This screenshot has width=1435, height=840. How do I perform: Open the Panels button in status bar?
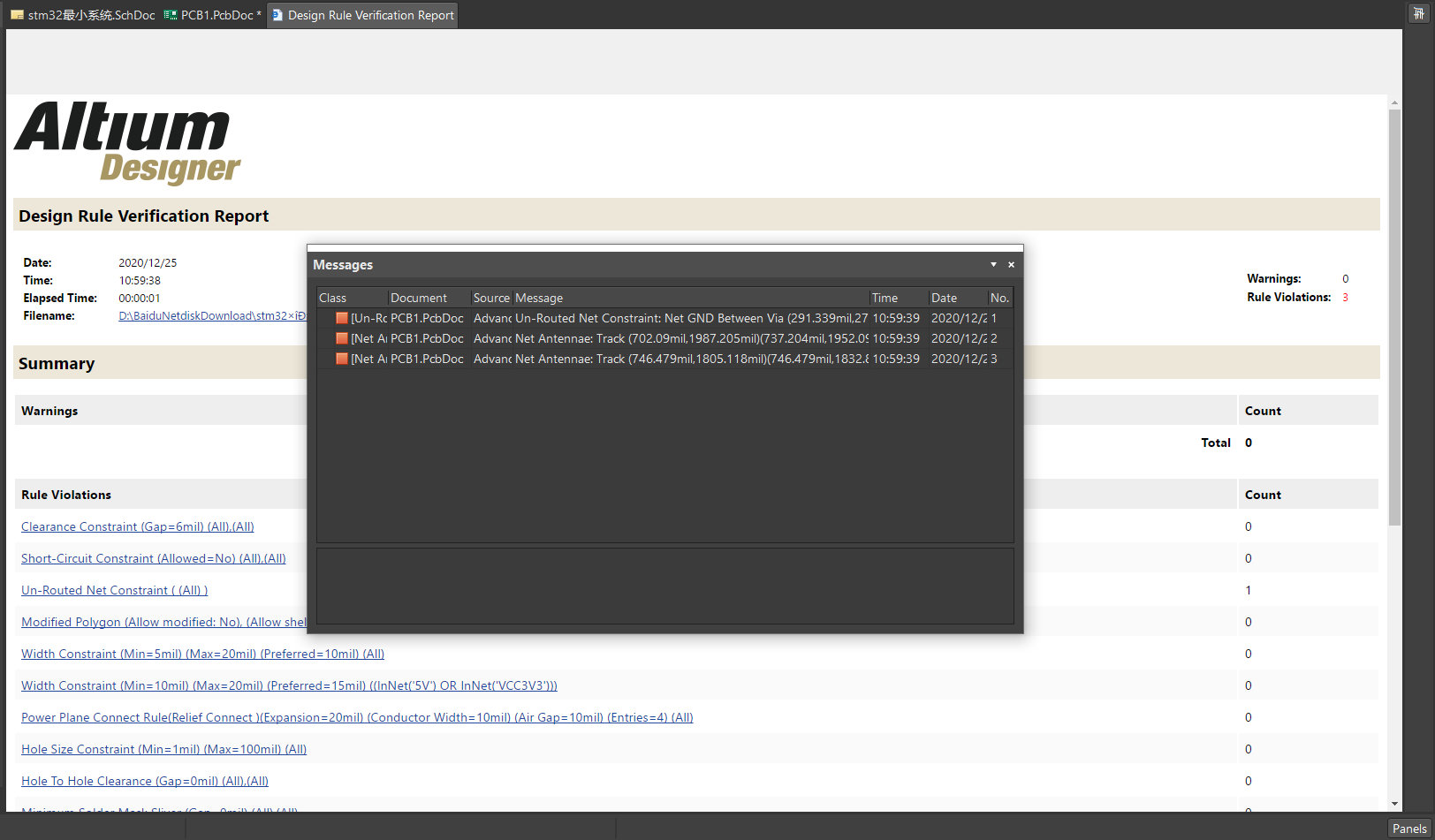(x=1409, y=829)
